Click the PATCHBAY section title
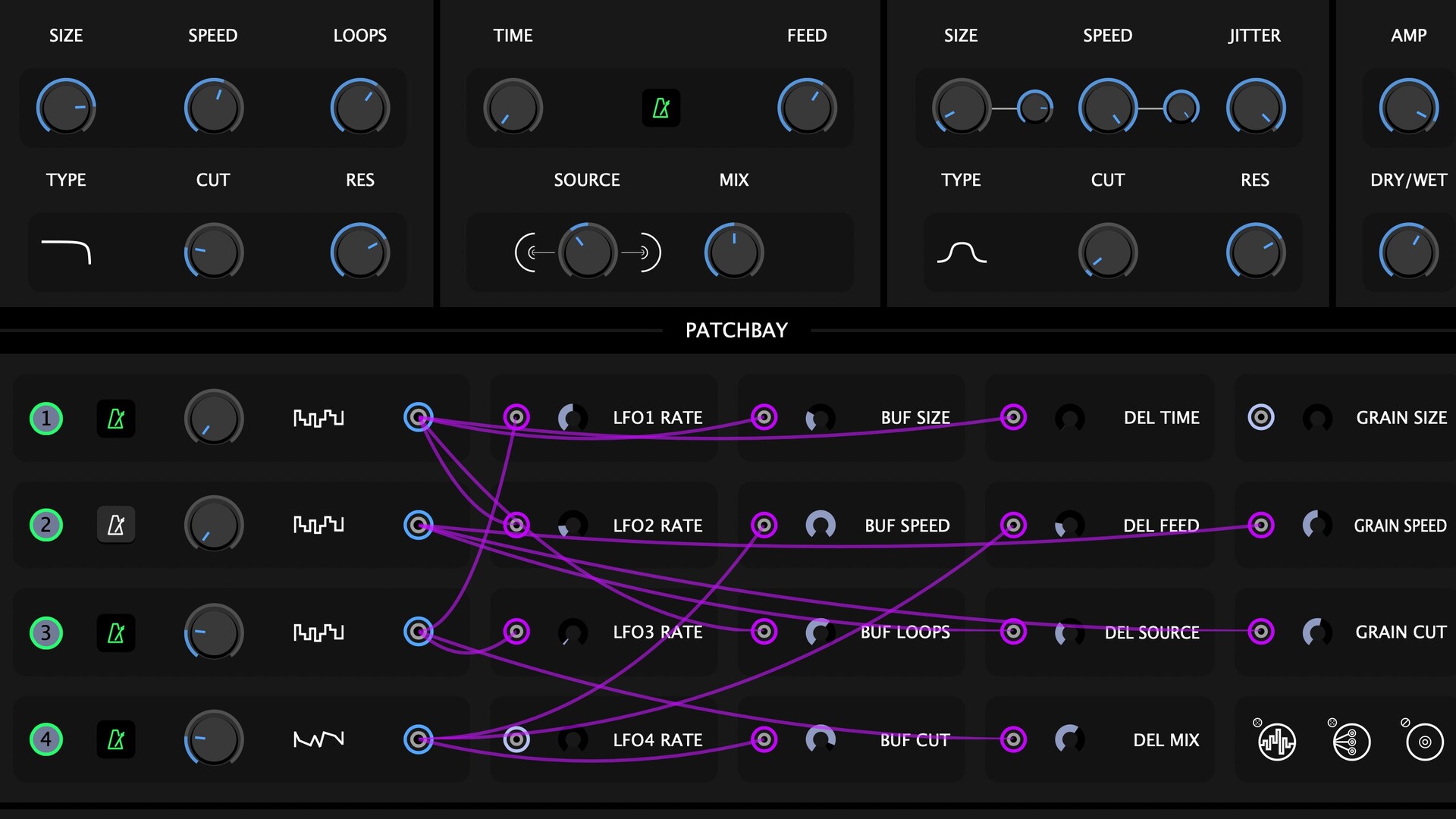 (736, 330)
